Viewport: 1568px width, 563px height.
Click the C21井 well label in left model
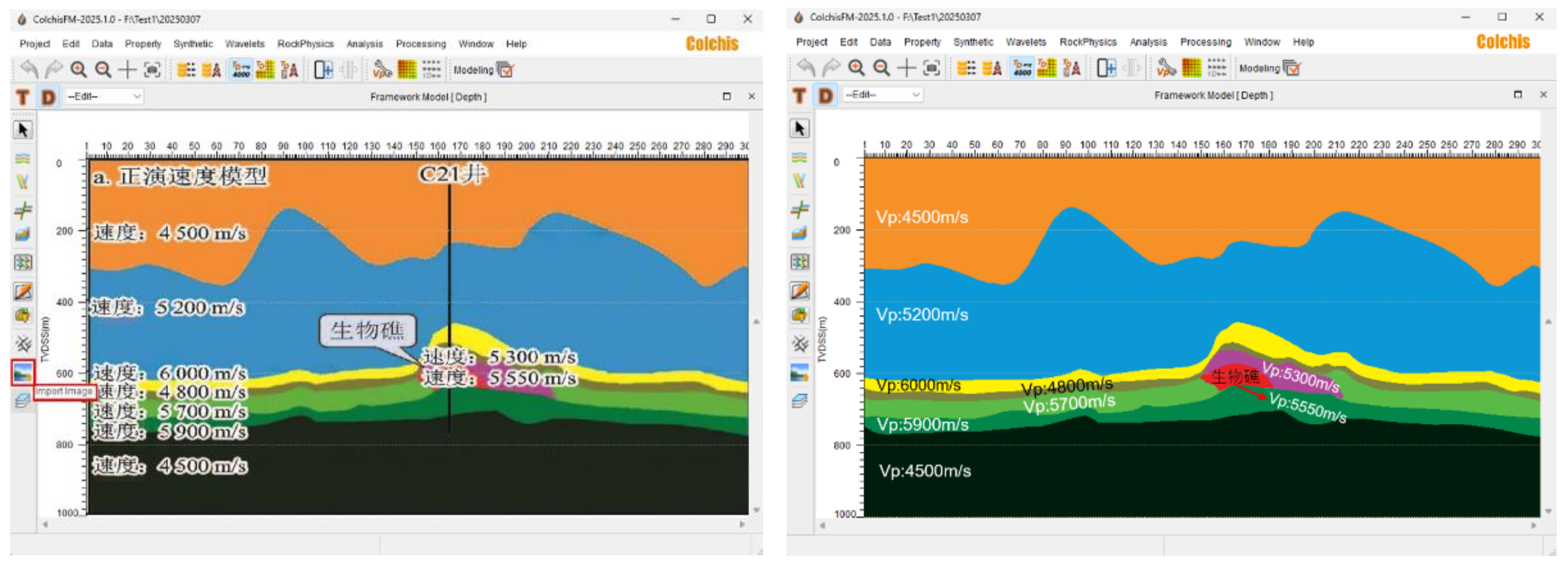pos(452,174)
